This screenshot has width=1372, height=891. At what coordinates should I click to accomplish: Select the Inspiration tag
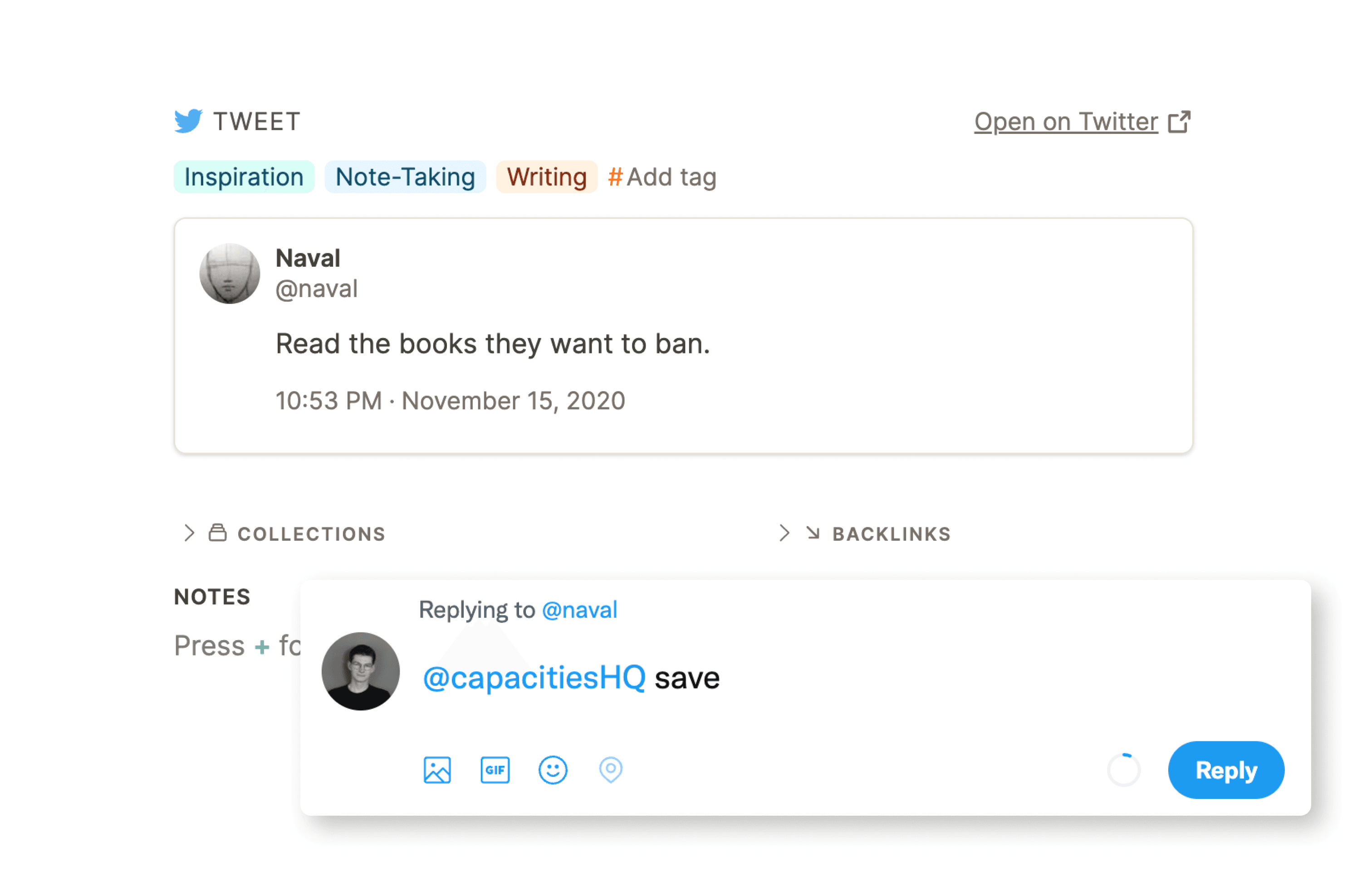click(244, 177)
